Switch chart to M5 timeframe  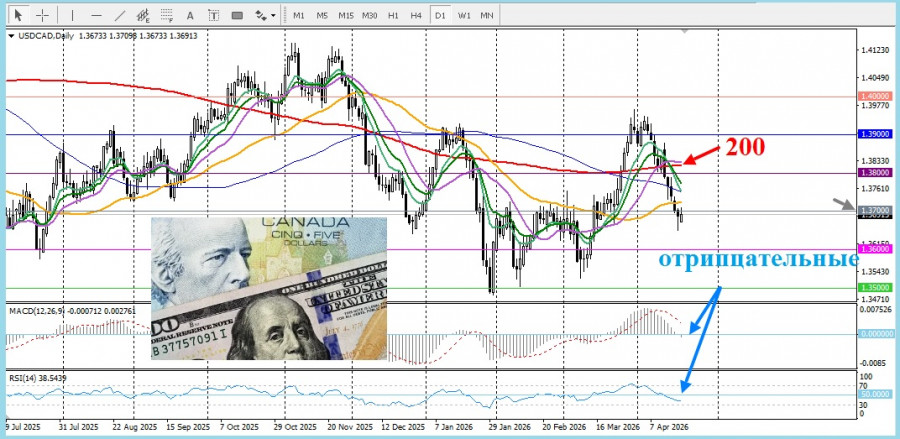click(322, 15)
